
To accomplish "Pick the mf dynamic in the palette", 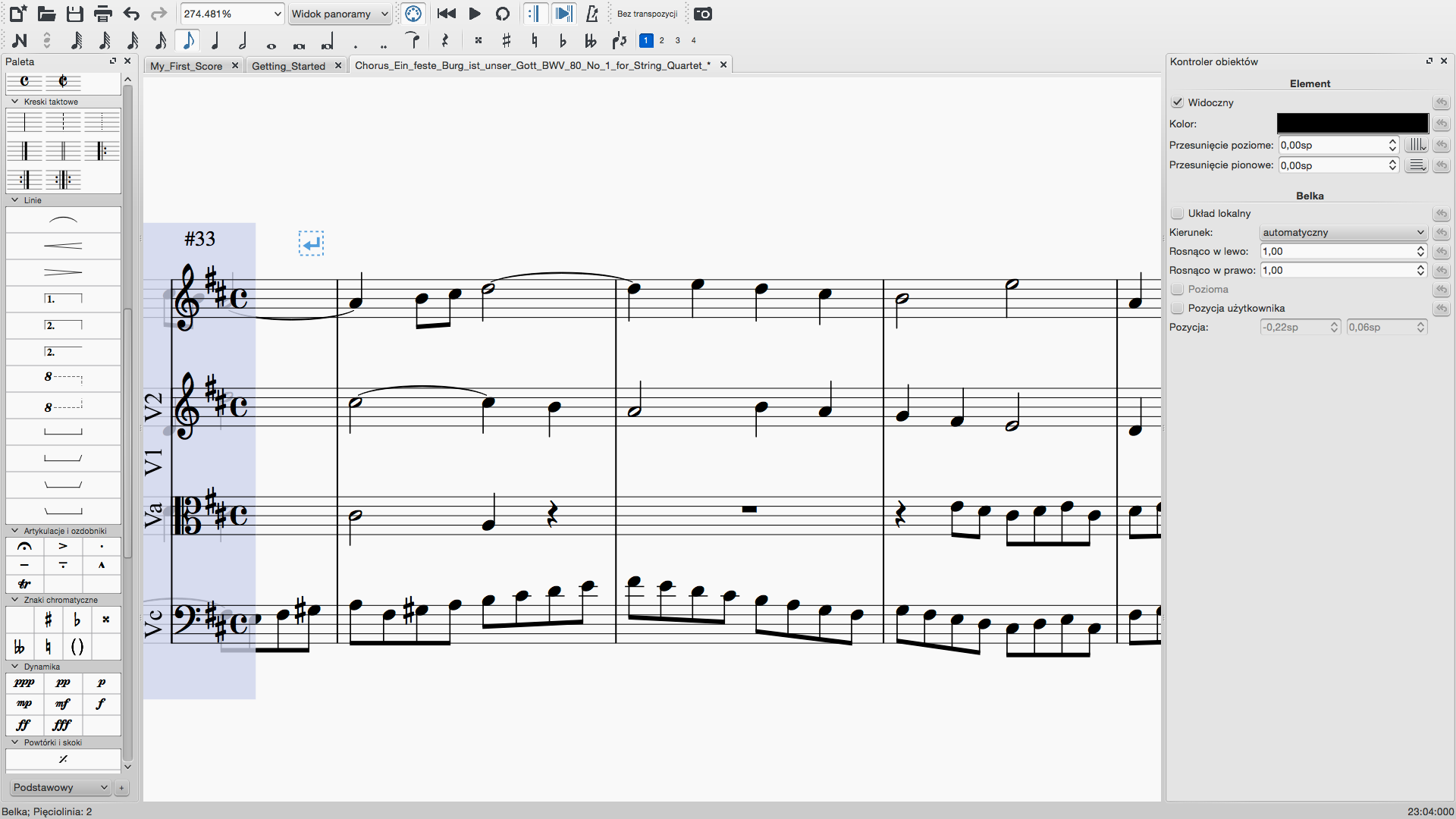I will pyautogui.click(x=63, y=704).
